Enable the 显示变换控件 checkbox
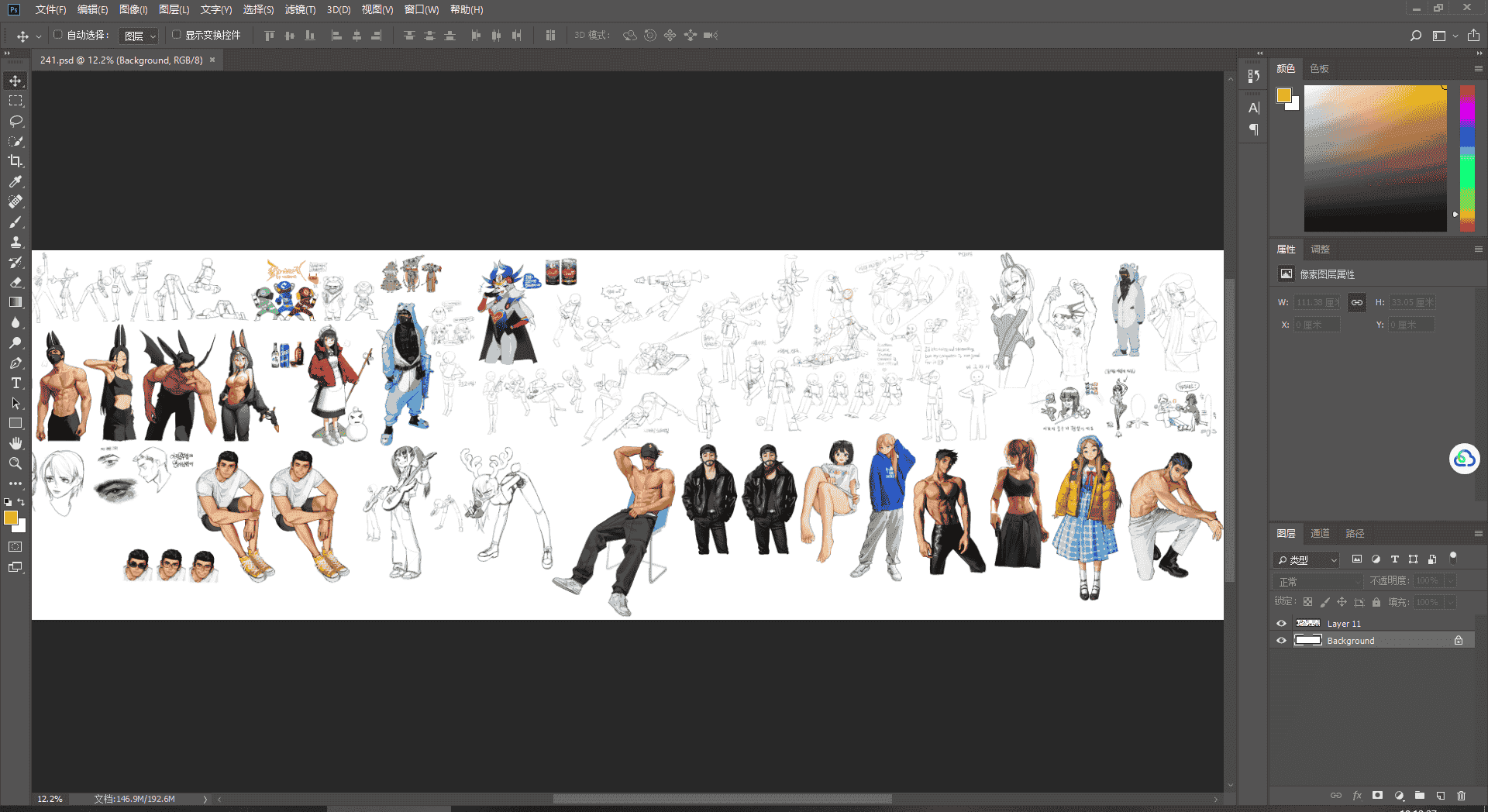The width and height of the screenshot is (1488, 812). tap(176, 35)
